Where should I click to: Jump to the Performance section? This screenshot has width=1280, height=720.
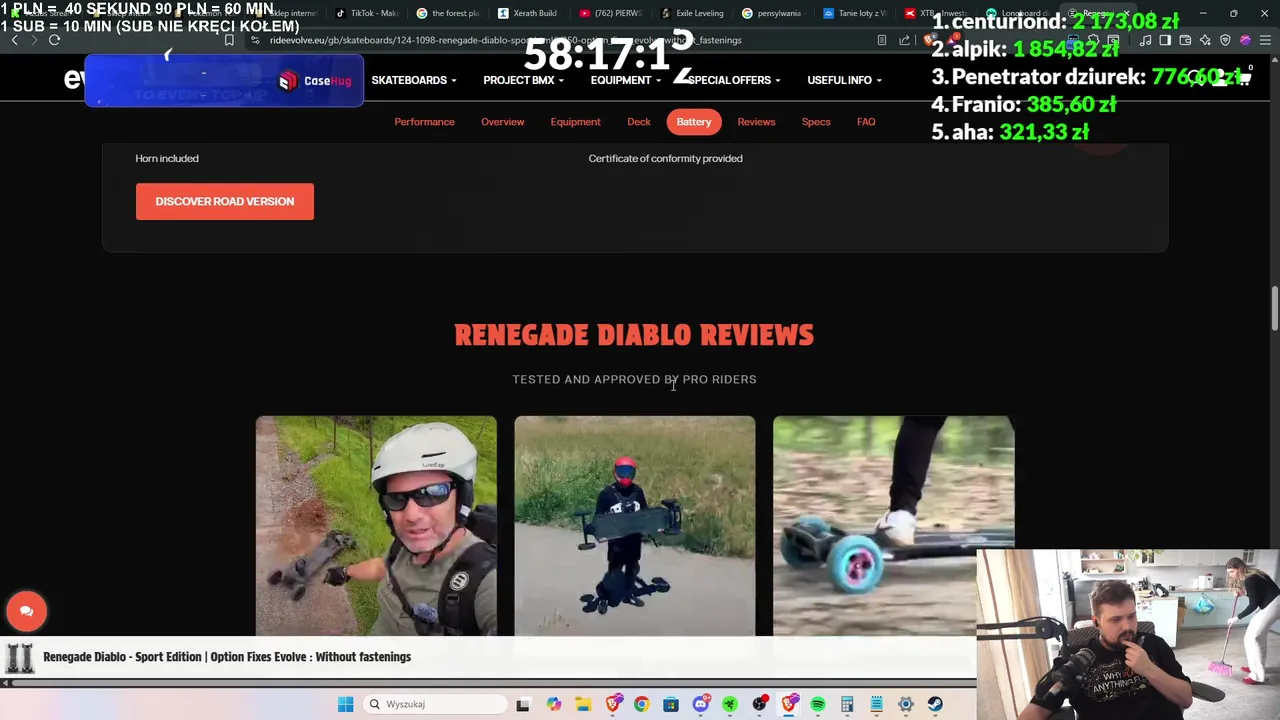tap(424, 122)
